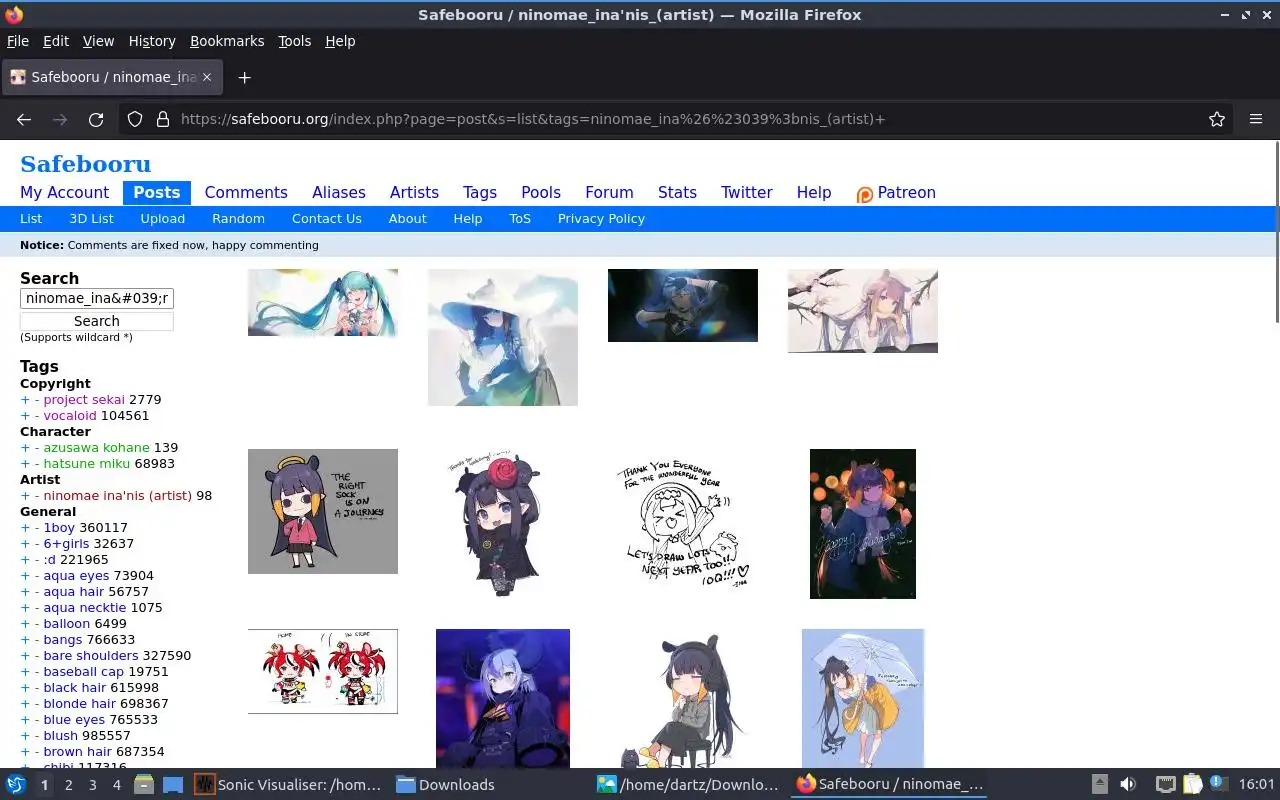Switch to workspace 3 in the taskbar

coord(92,785)
